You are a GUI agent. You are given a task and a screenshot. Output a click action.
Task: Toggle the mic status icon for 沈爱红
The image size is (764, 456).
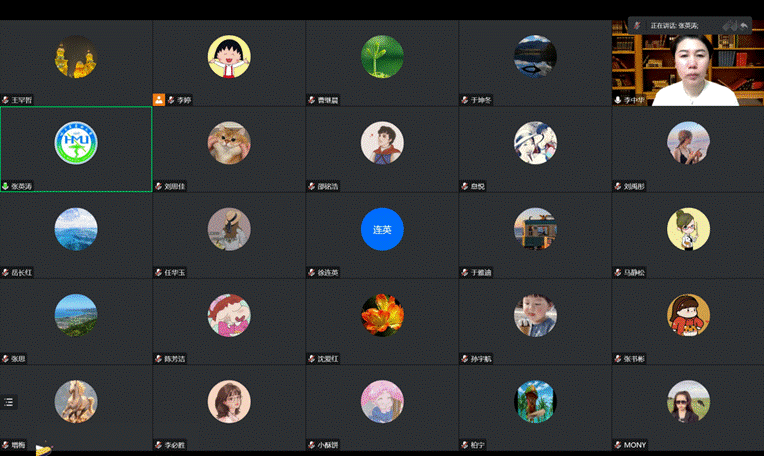tap(311, 358)
